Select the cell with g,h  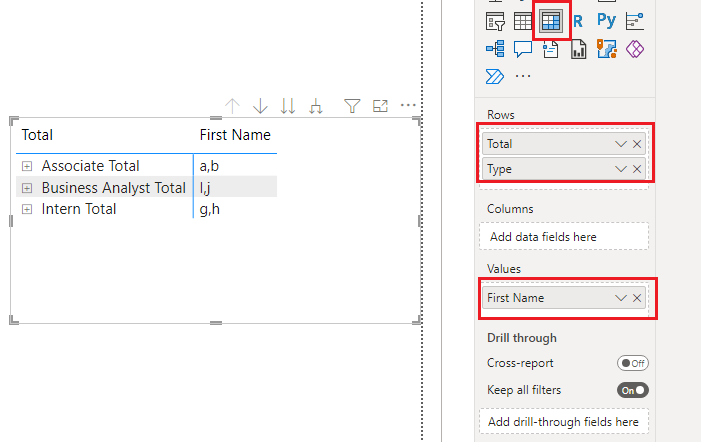point(209,209)
